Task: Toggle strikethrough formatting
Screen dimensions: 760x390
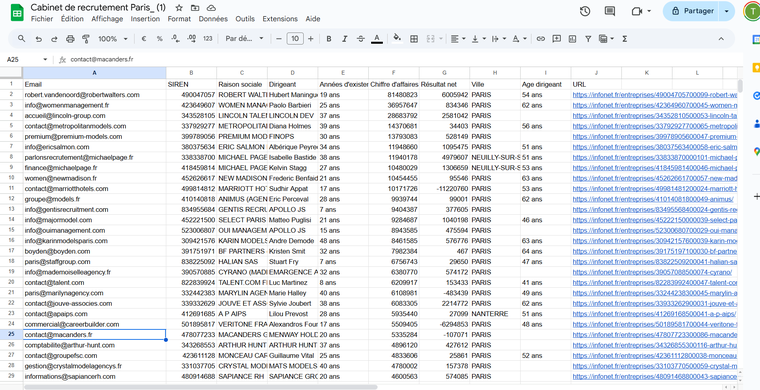Action: click(x=361, y=39)
